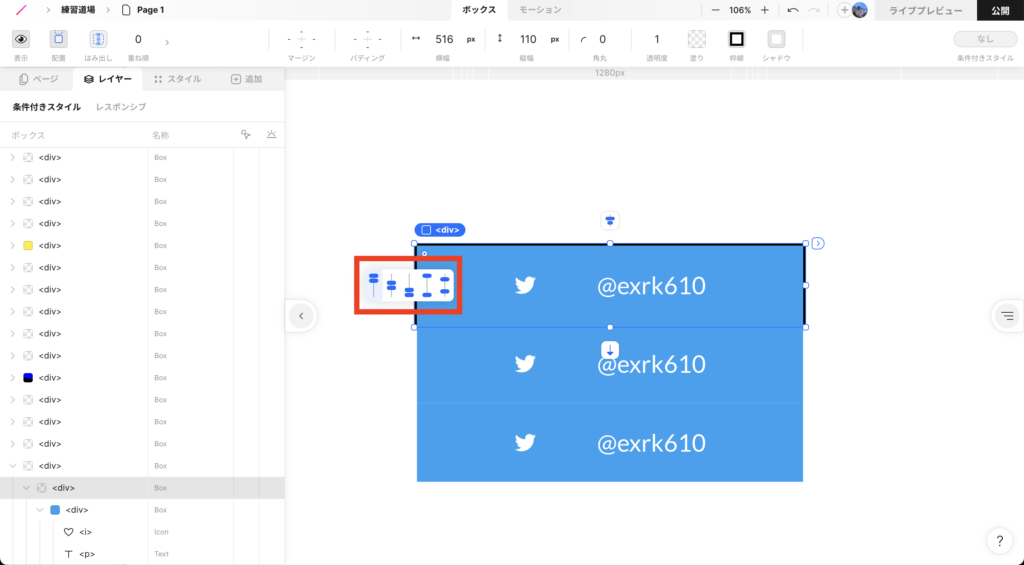Click the 重ね順 value 0

(x=138, y=39)
